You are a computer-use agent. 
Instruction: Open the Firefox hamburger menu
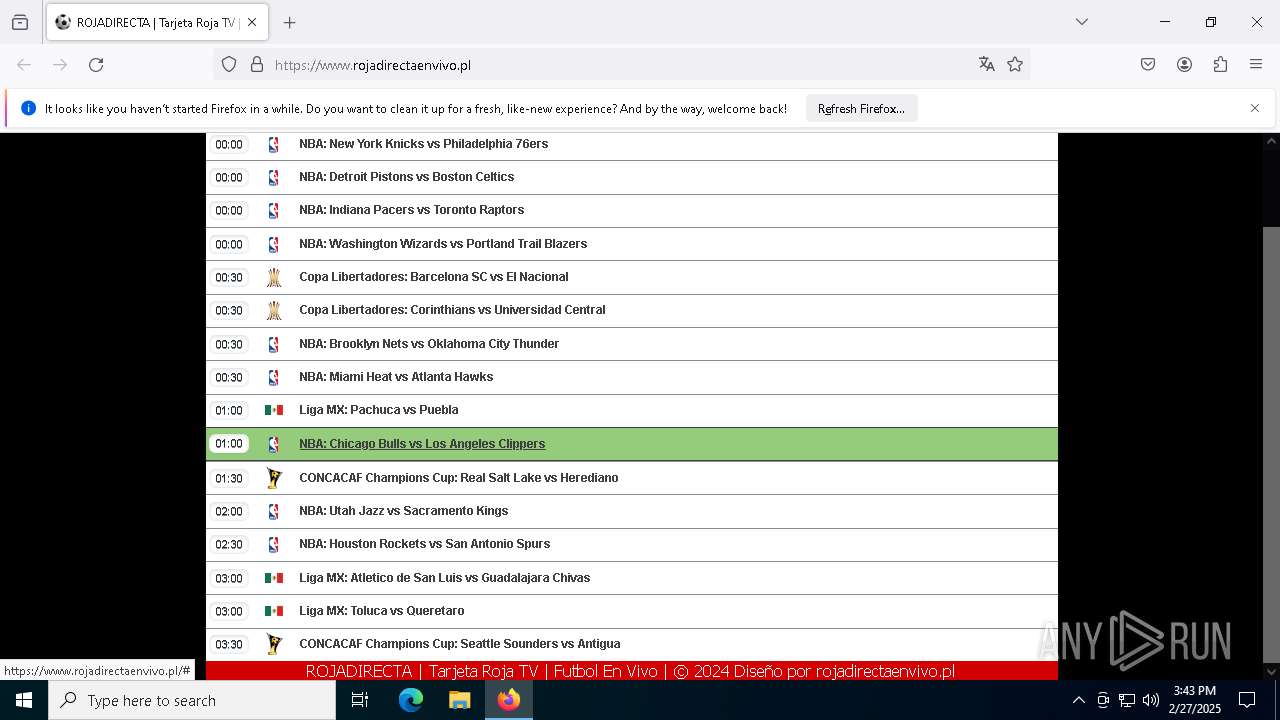1256,65
